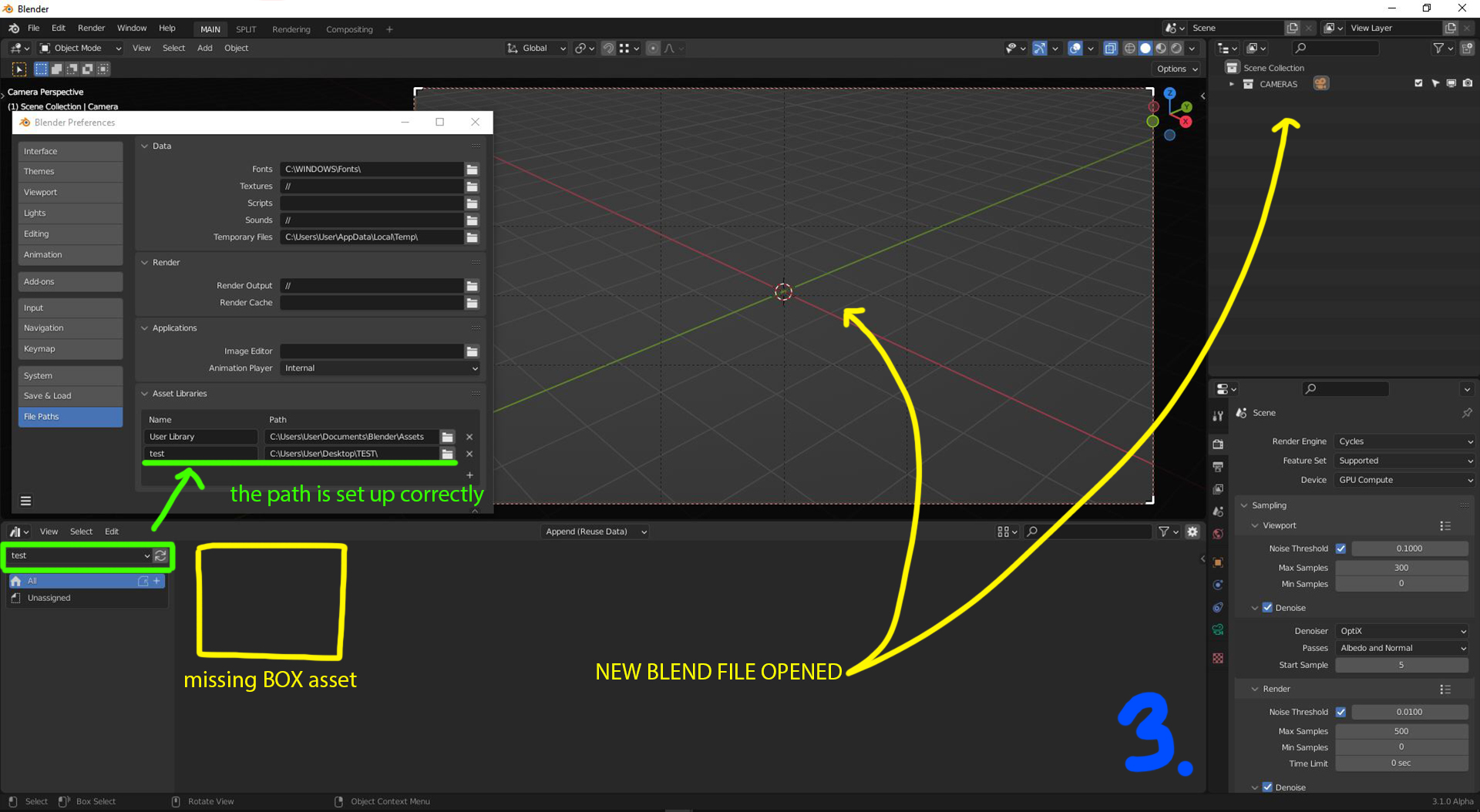Viewport: 1480px width, 812px height.
Task: Open the Preferences hamburger menu
Action: tap(25, 501)
